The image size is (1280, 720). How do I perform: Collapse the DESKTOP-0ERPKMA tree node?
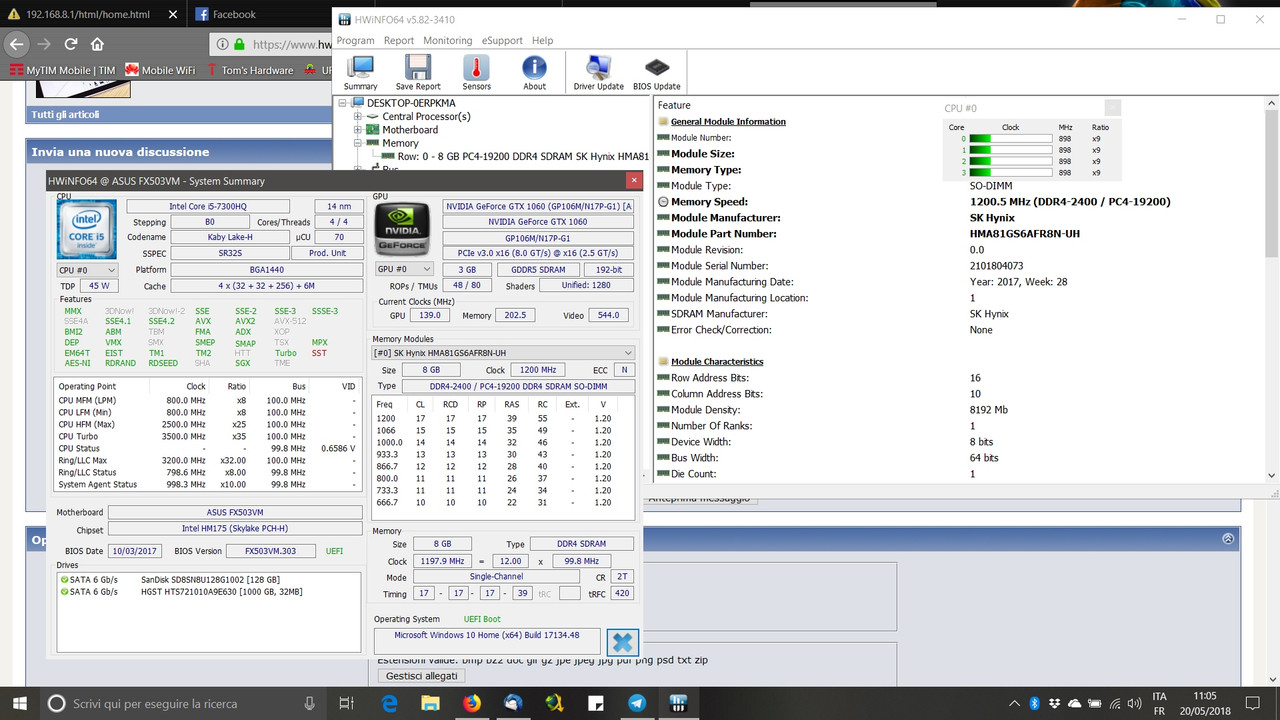point(344,103)
